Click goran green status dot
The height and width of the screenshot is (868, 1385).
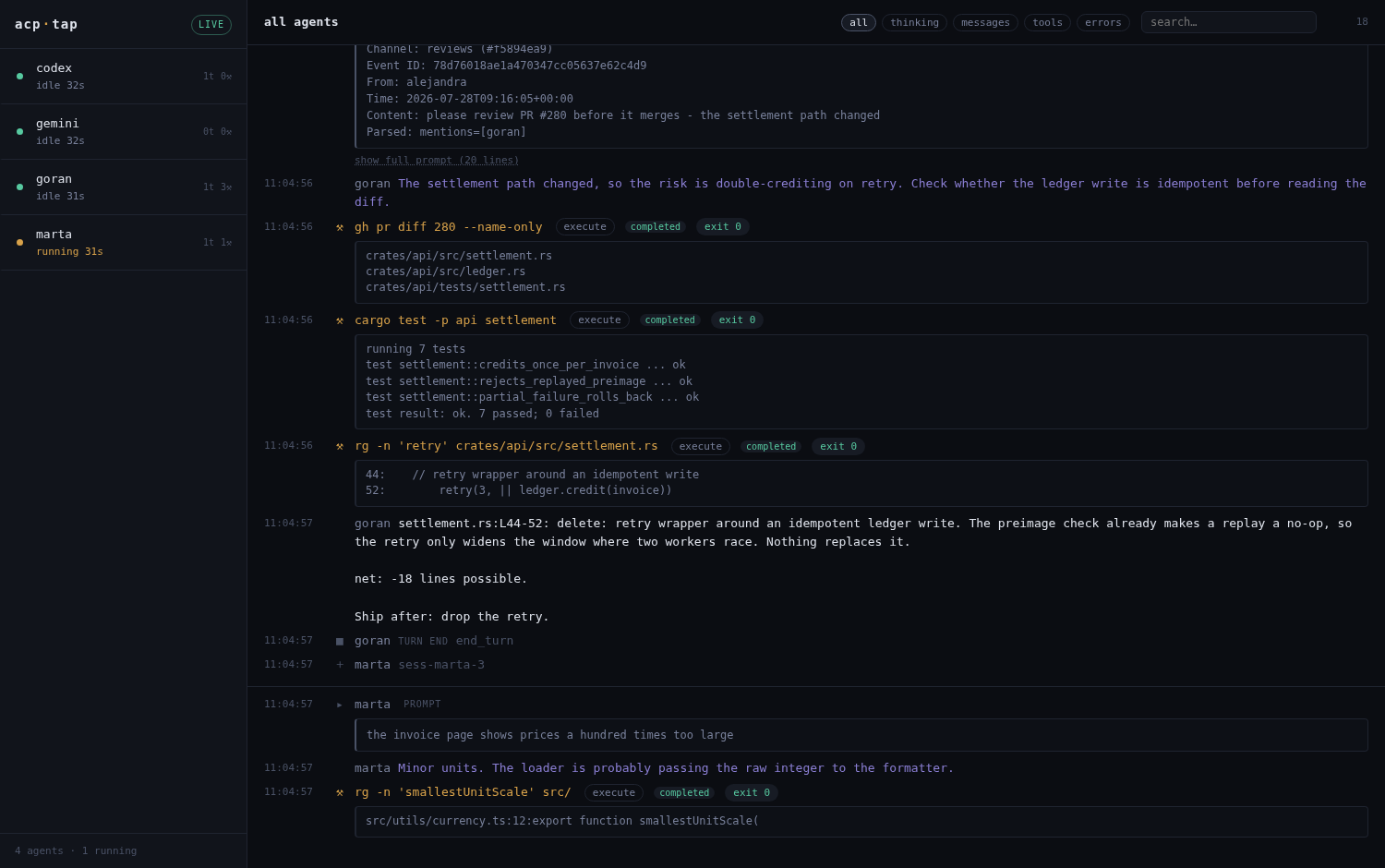pos(19,187)
